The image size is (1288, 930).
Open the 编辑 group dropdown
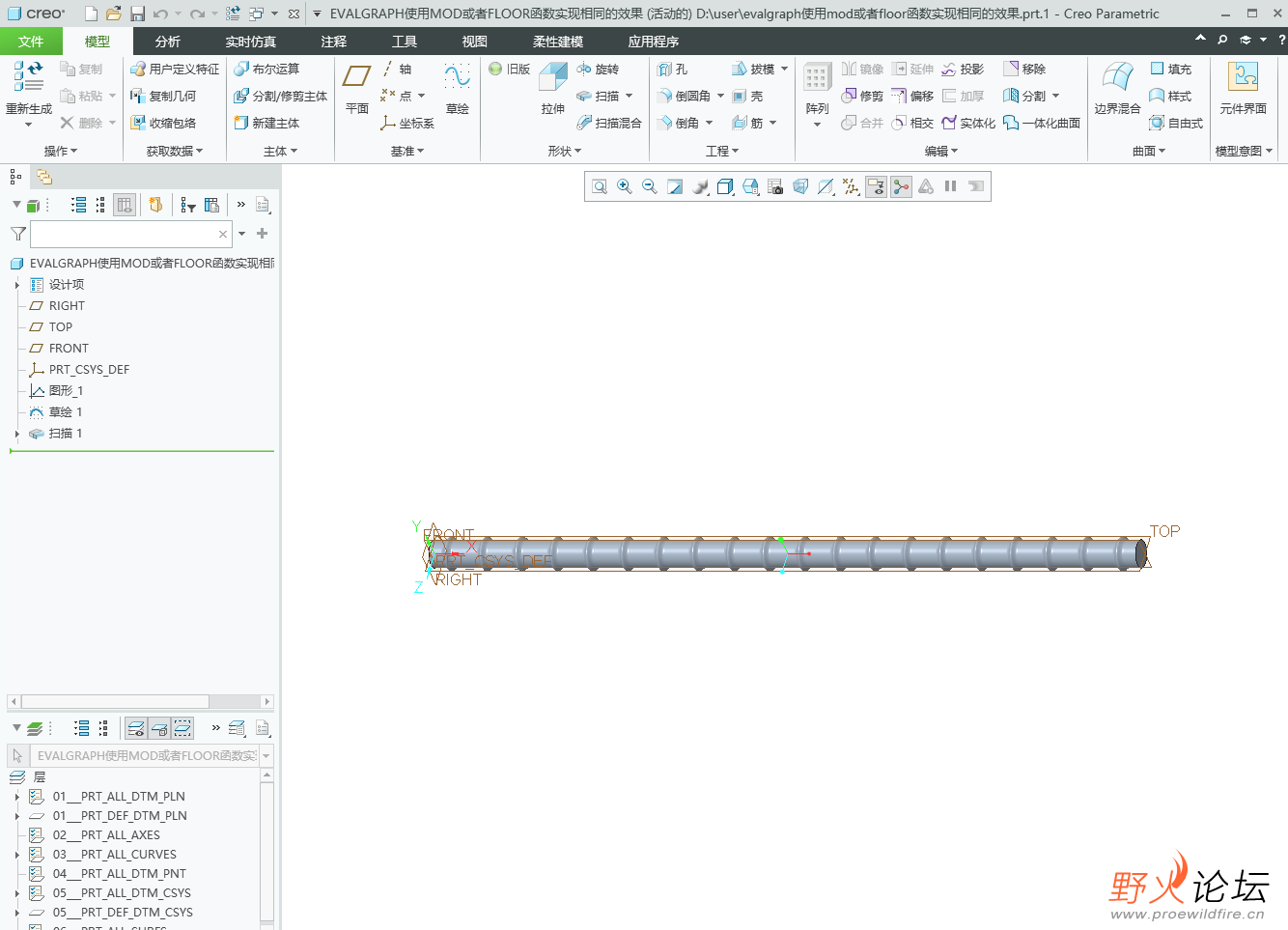(941, 152)
